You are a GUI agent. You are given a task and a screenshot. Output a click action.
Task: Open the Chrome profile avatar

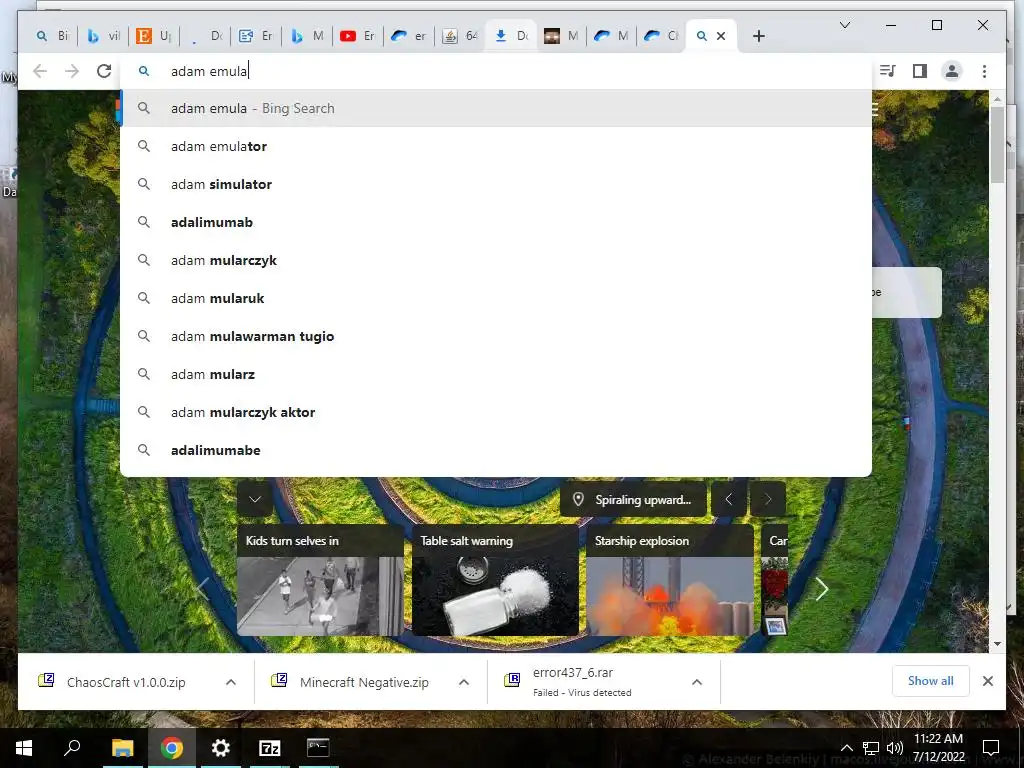tap(952, 71)
